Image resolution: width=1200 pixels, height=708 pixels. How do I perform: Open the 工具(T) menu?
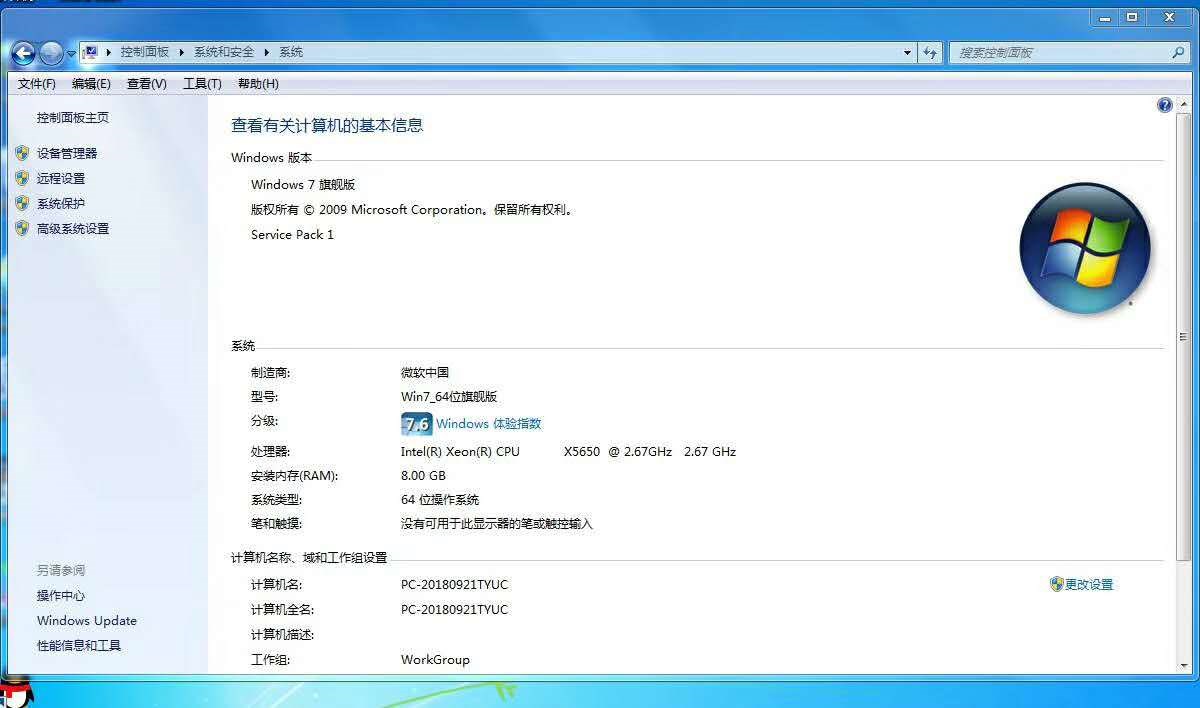coord(202,84)
